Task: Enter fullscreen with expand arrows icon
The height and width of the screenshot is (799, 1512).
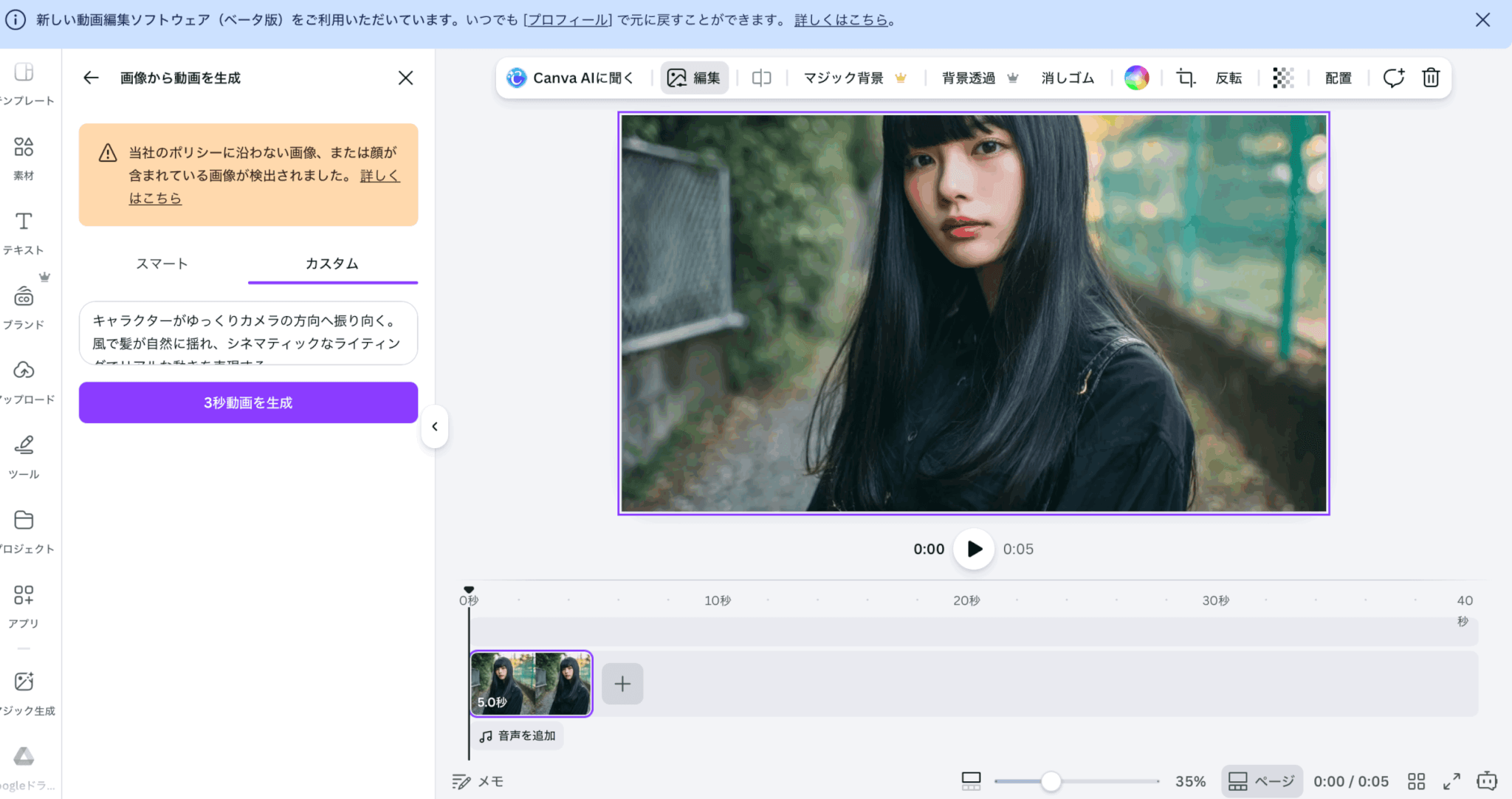Action: click(x=1451, y=781)
